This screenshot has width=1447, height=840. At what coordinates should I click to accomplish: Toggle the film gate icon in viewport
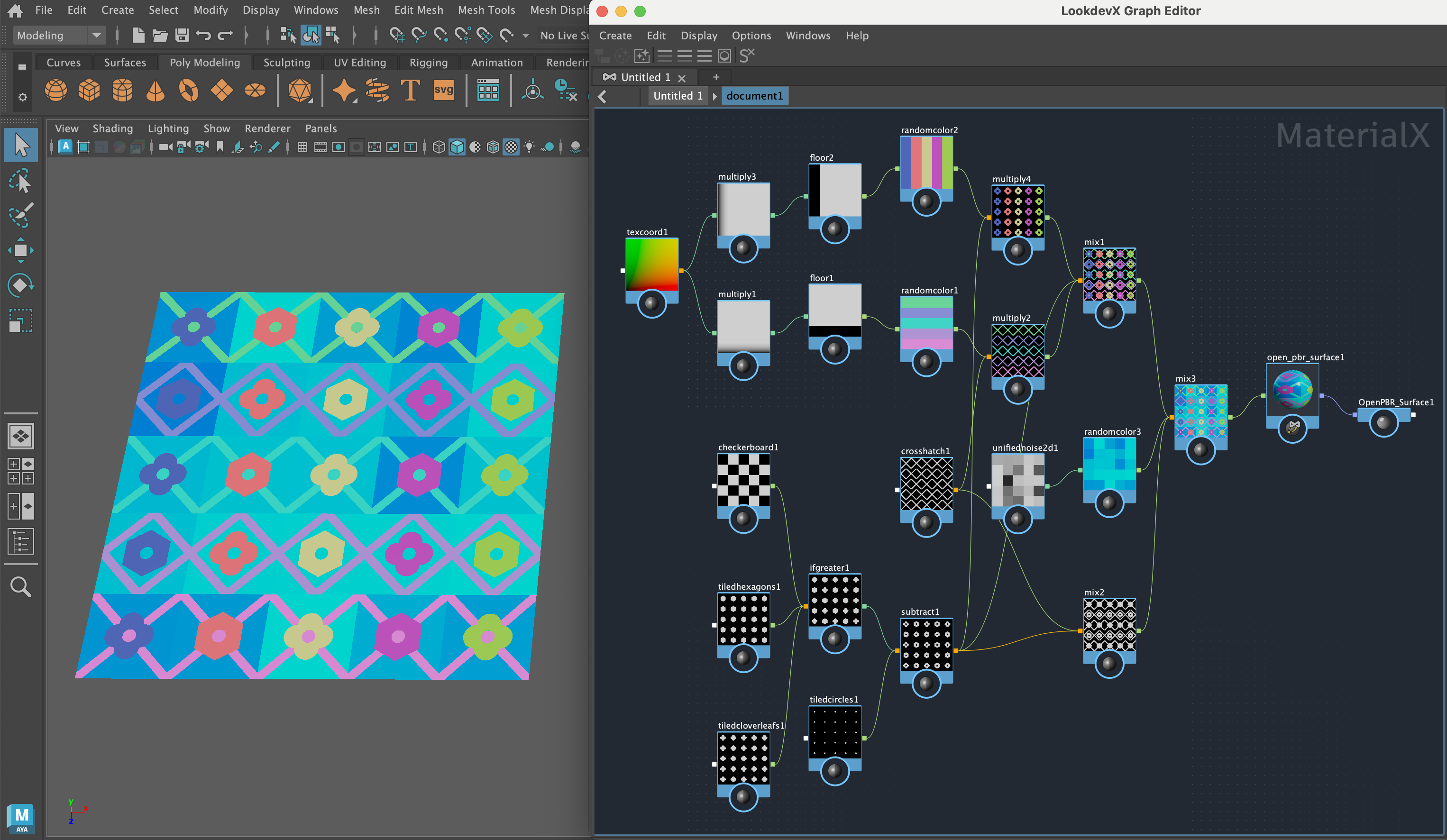pos(321,147)
